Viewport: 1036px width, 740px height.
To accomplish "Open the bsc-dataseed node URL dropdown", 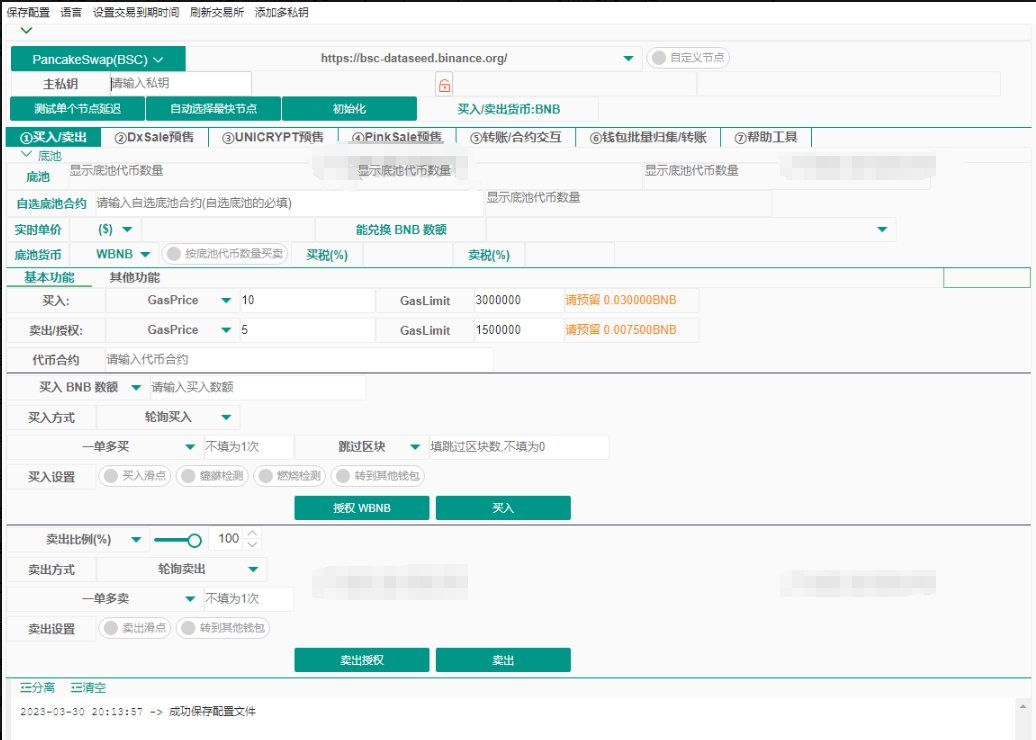I will 628,58.
